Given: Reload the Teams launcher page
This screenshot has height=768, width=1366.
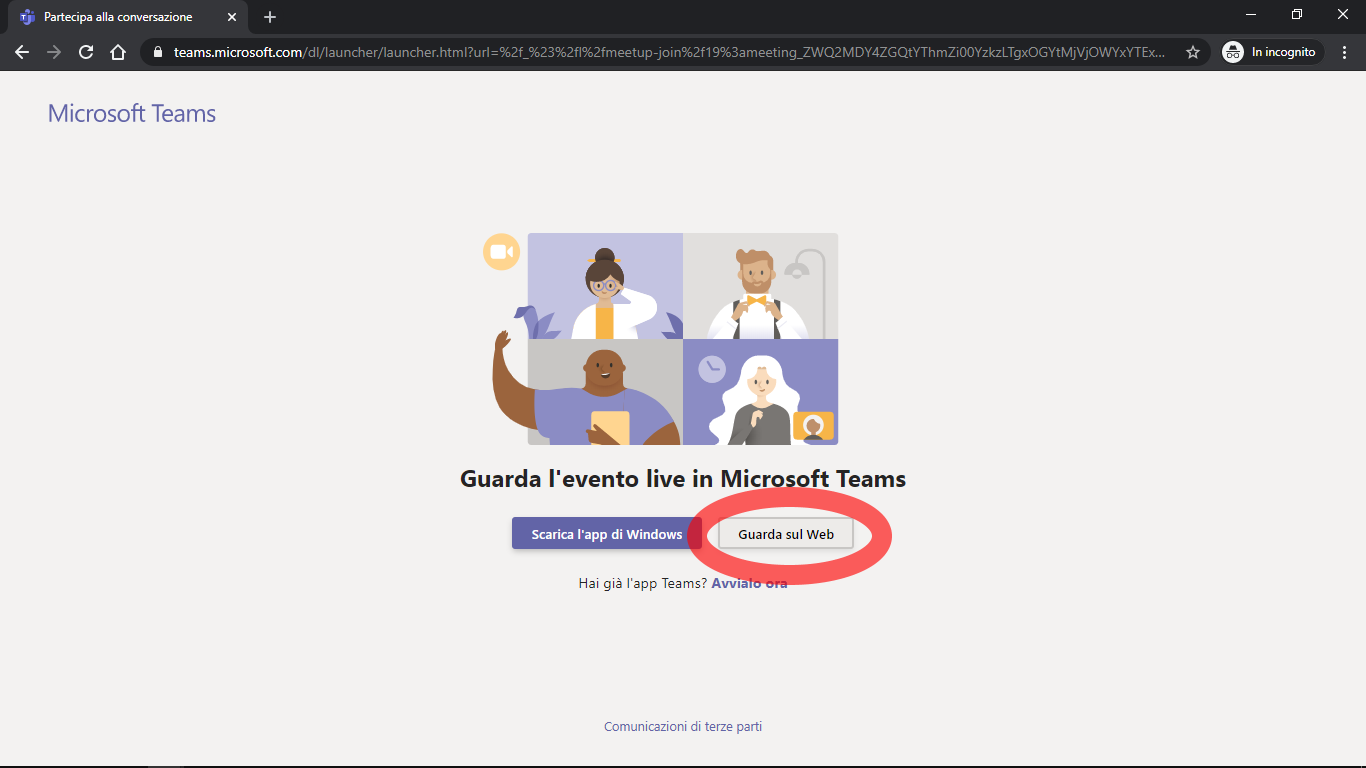Looking at the screenshot, I should pyautogui.click(x=86, y=52).
